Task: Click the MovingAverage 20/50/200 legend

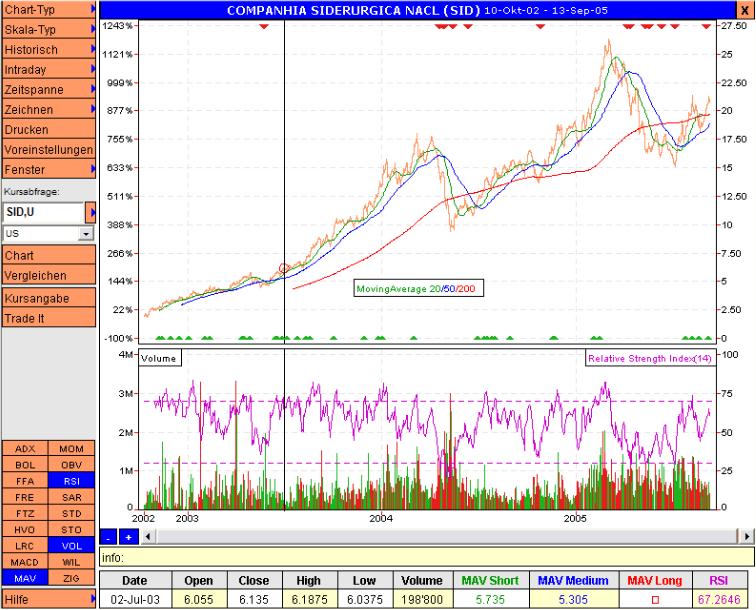Action: click(x=418, y=288)
